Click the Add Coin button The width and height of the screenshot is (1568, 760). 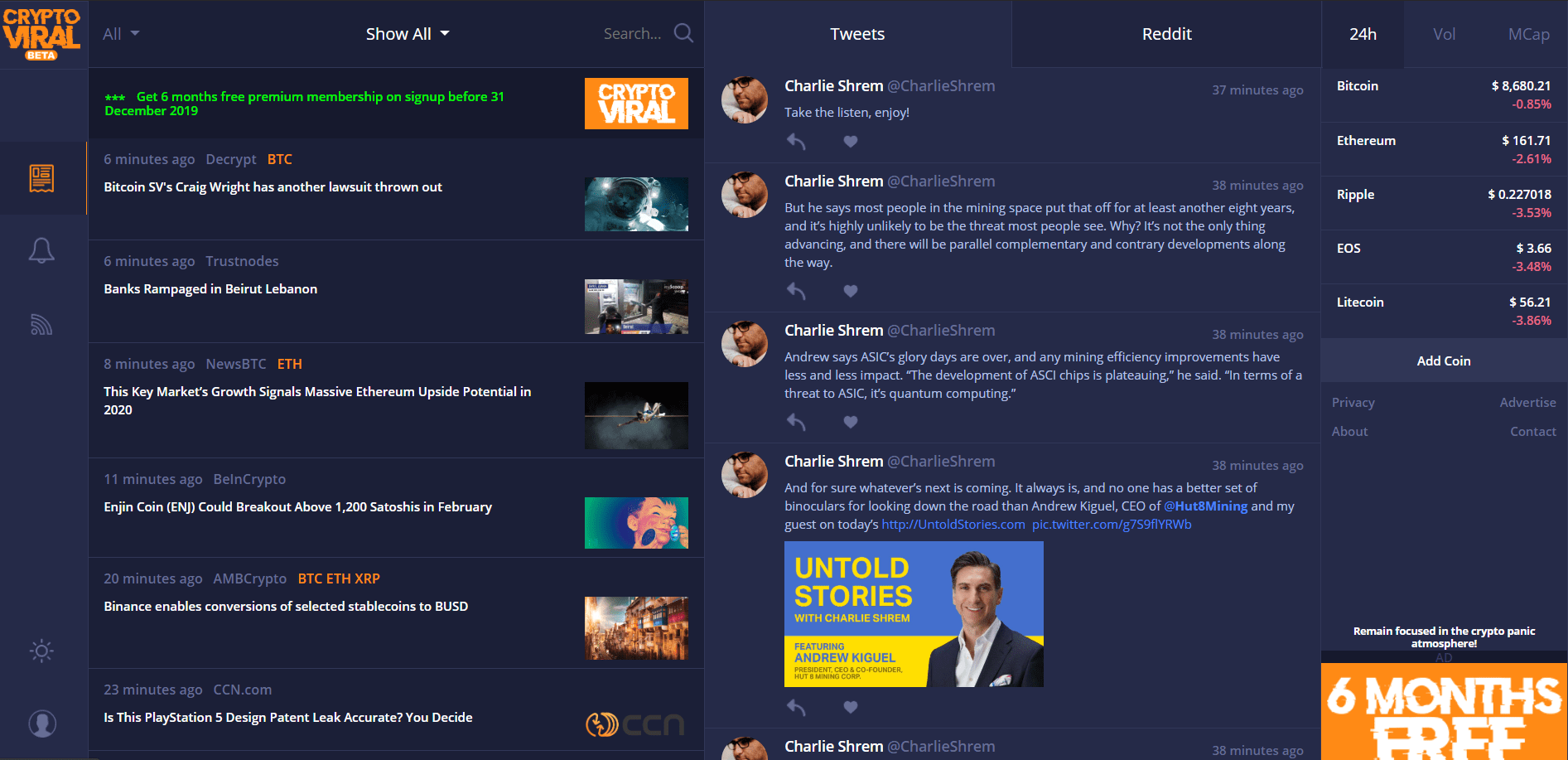[1443, 361]
